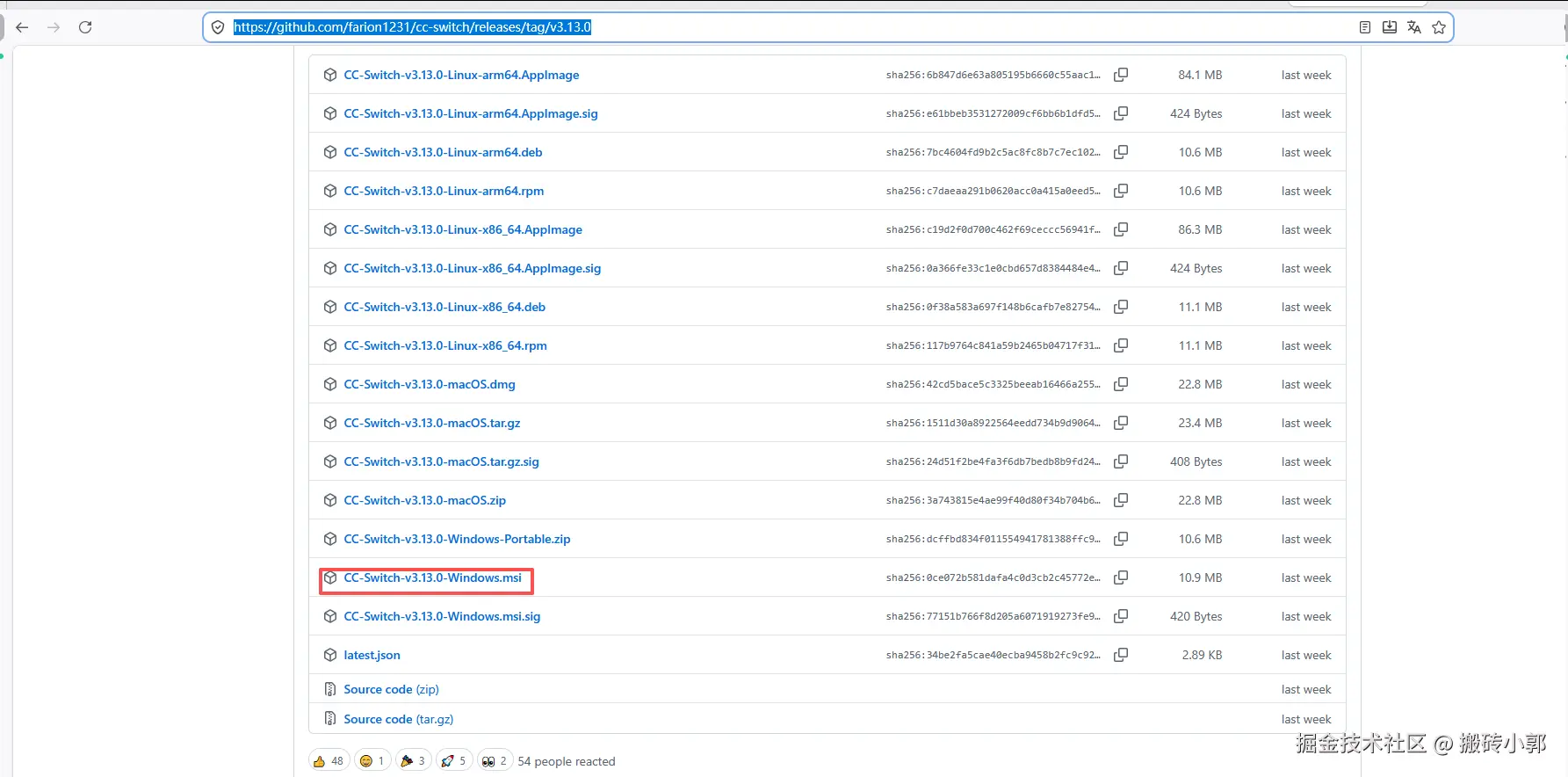This screenshot has height=777, width=1568.
Task: Go forward in browser history
Action: click(54, 27)
